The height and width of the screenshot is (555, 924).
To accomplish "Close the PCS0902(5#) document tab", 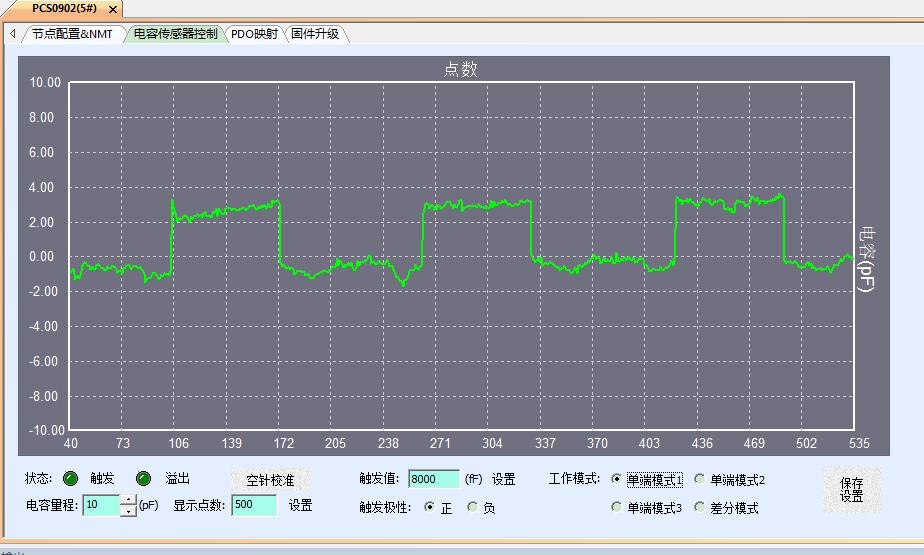I will (x=111, y=9).
